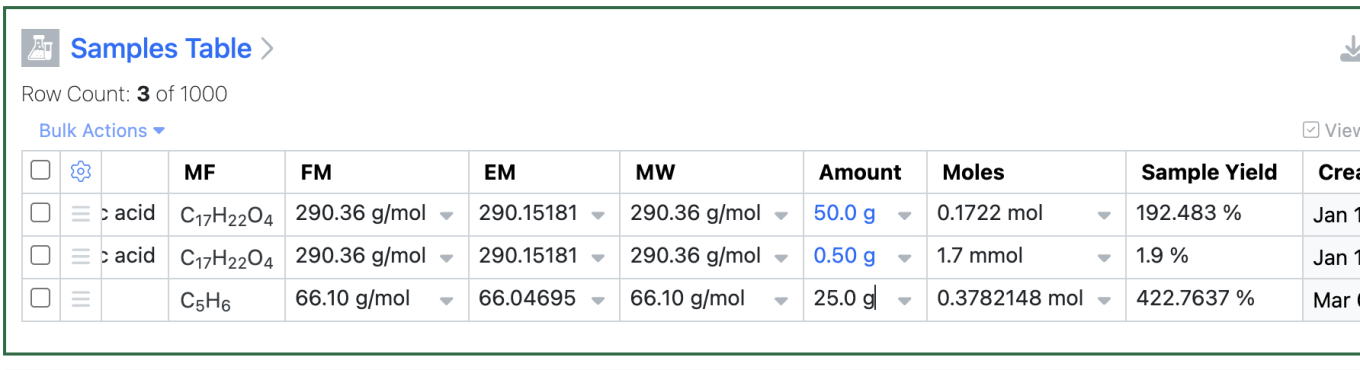Open dropdown beside 0.3782148 mol
This screenshot has width=1360, height=370.
[1104, 300]
